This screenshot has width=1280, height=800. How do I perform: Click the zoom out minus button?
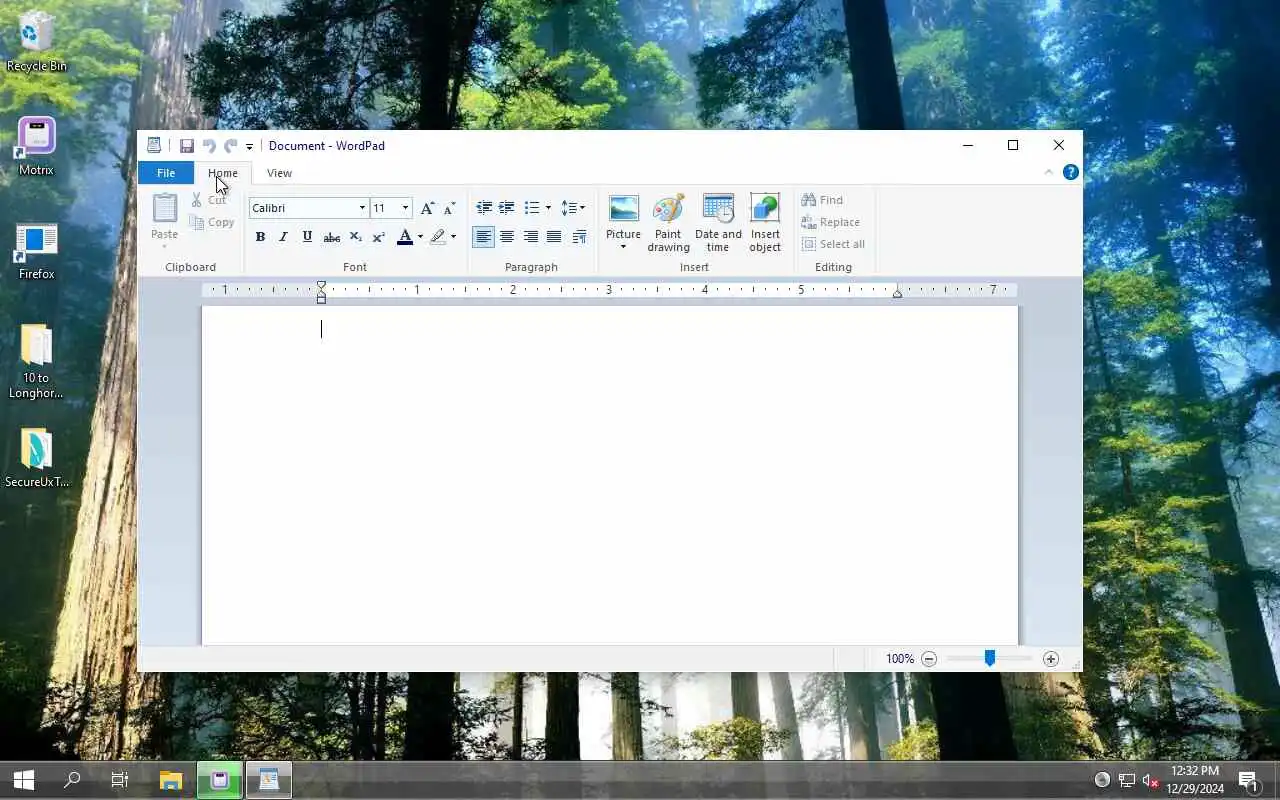click(929, 659)
